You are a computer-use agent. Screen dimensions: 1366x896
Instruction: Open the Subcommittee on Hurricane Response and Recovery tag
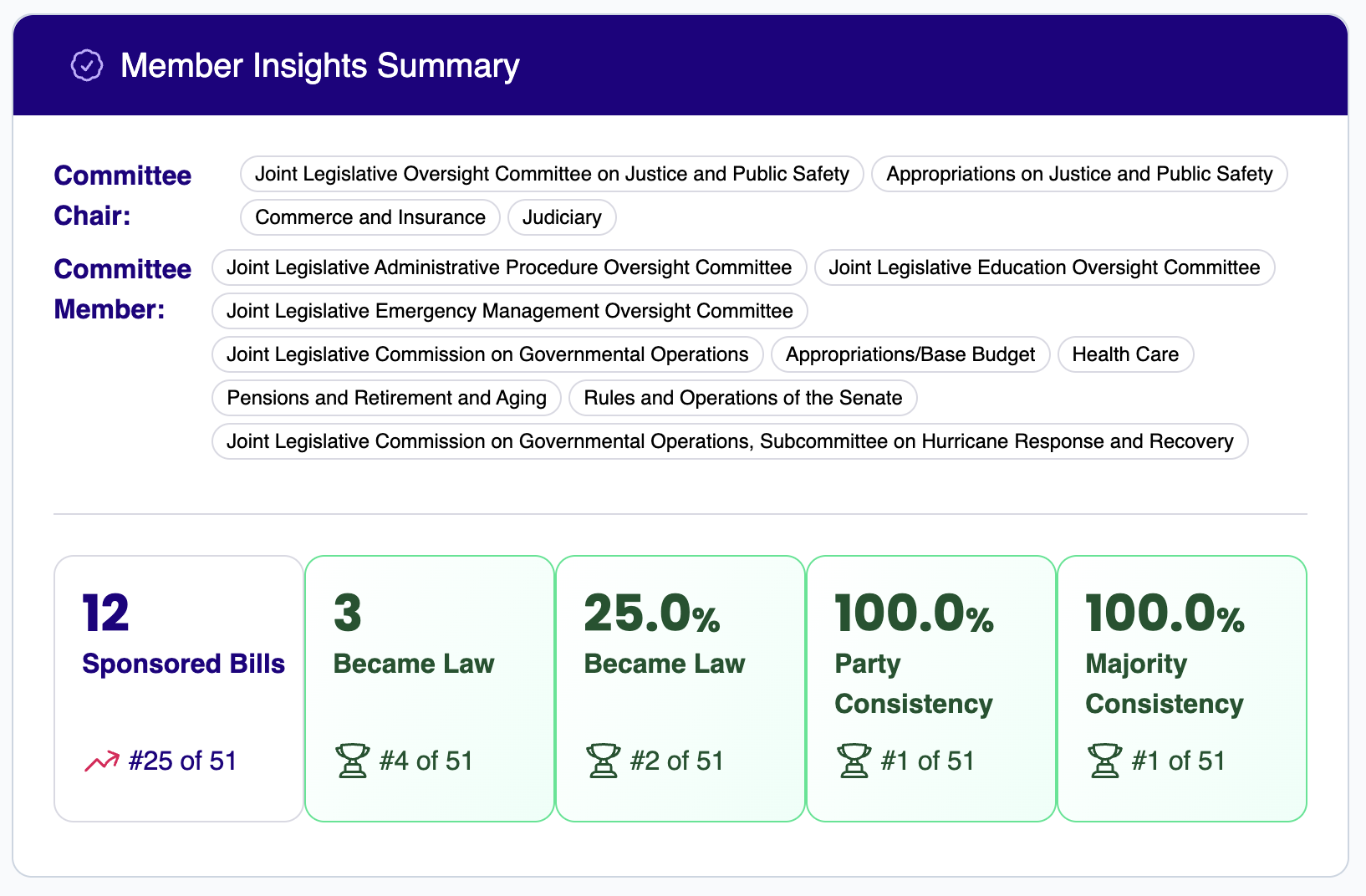click(x=730, y=441)
